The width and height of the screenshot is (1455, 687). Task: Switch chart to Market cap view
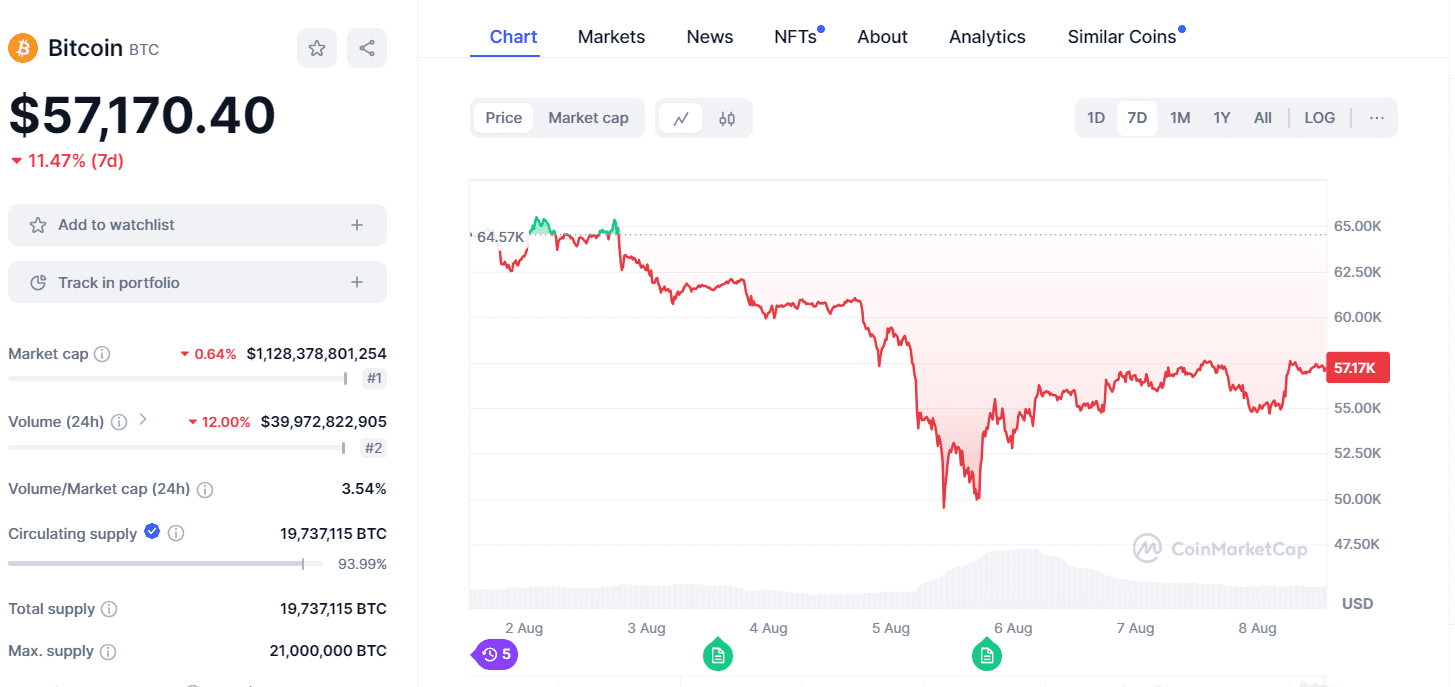pyautogui.click(x=588, y=117)
